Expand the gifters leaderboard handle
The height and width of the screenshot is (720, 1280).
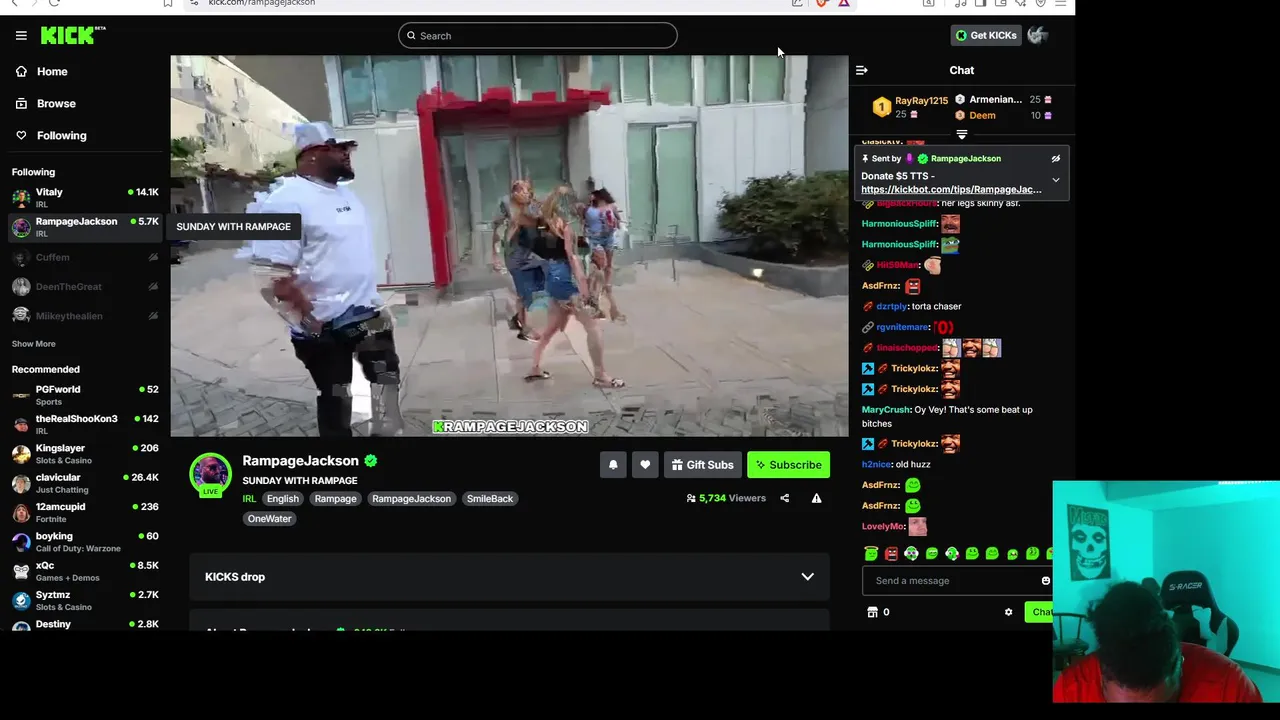(962, 134)
